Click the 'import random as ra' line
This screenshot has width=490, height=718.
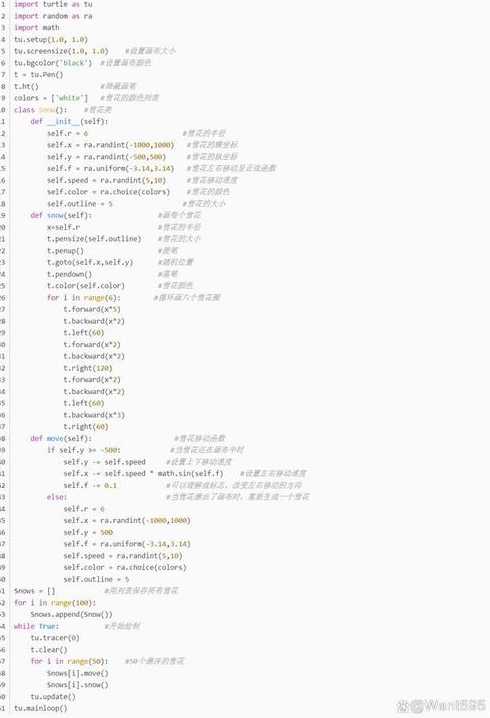(53, 16)
